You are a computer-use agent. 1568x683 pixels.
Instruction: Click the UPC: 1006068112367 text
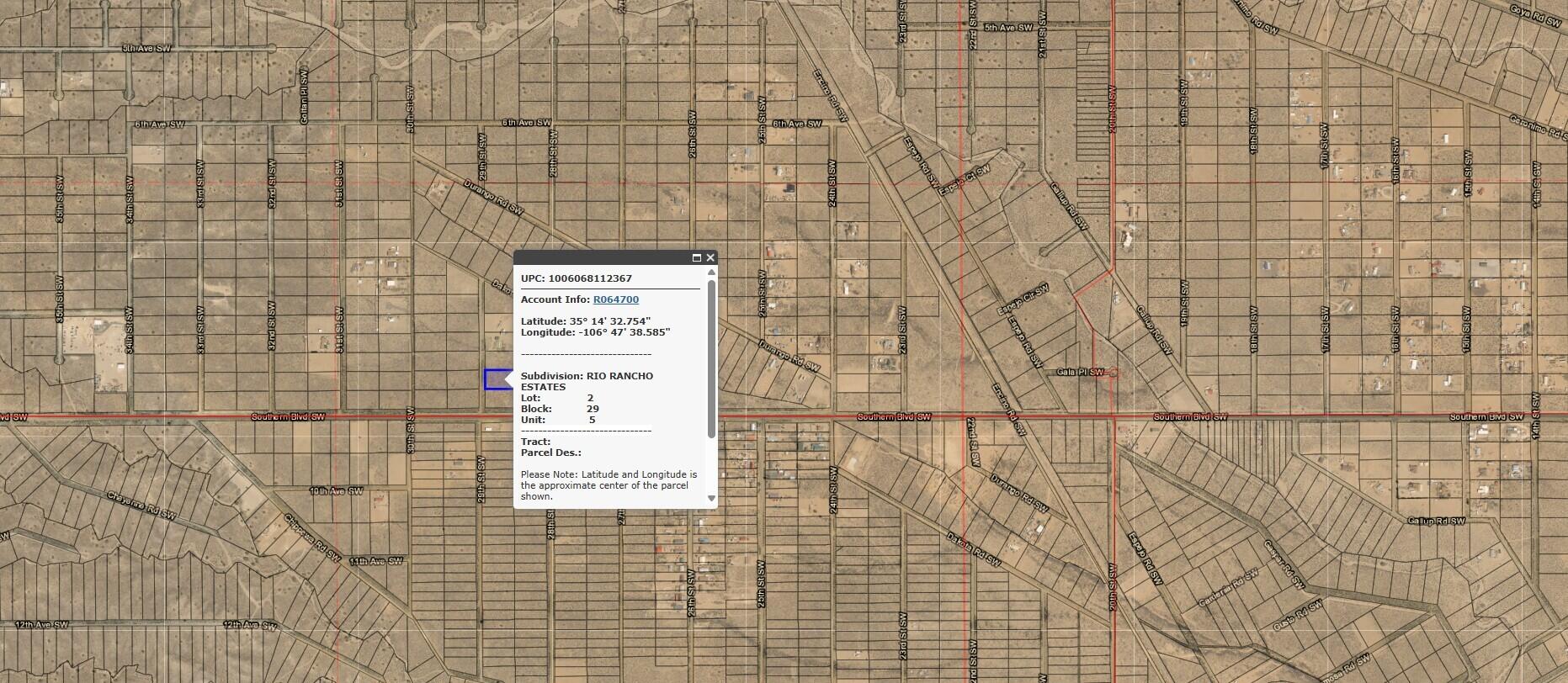(577, 278)
